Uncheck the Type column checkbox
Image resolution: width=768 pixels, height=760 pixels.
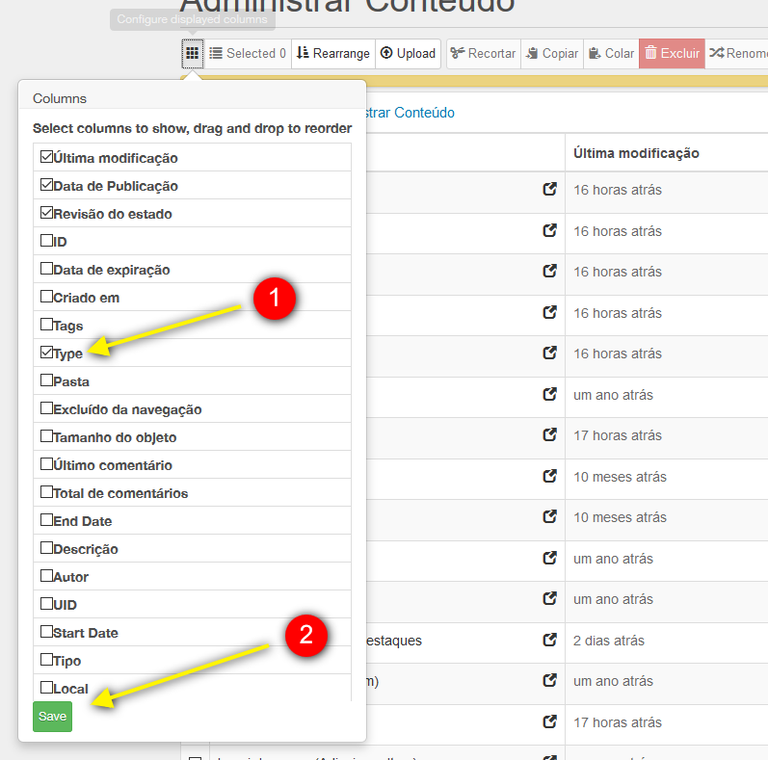47,353
